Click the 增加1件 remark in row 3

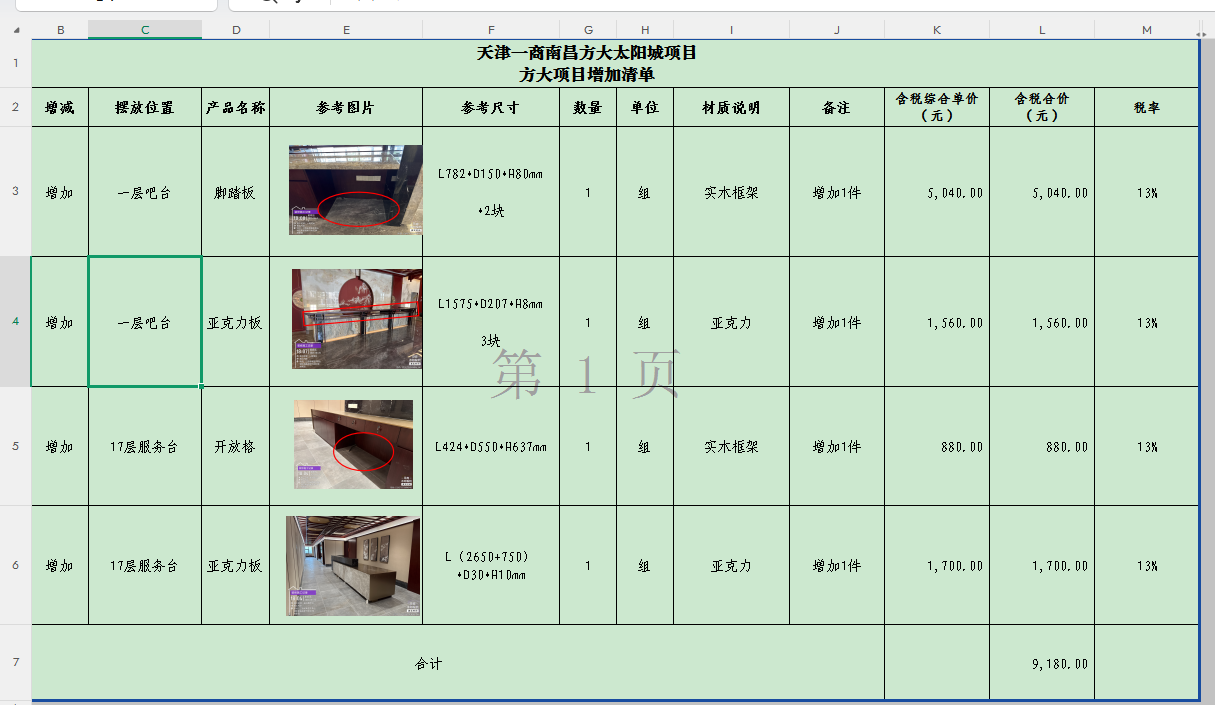(x=837, y=192)
